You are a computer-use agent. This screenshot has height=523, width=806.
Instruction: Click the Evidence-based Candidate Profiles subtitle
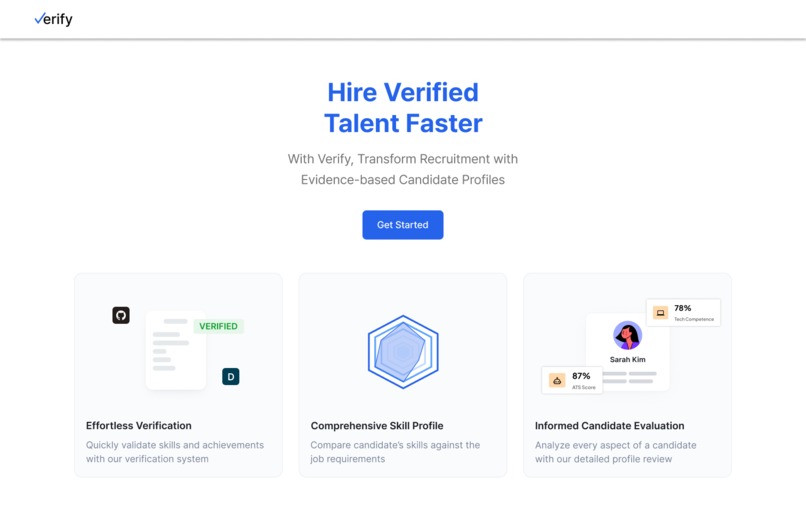[x=403, y=180]
